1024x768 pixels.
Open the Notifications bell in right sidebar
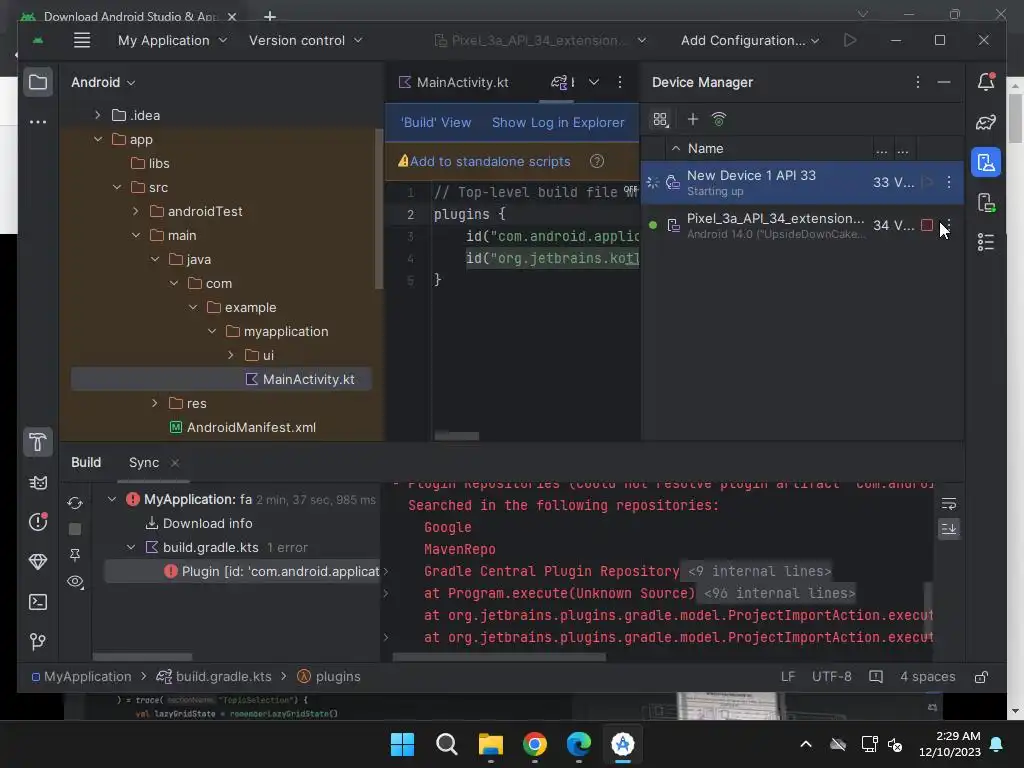tap(986, 82)
